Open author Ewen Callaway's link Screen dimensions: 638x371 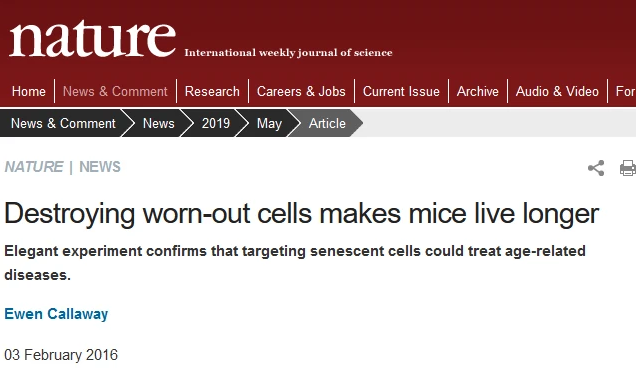(56, 314)
